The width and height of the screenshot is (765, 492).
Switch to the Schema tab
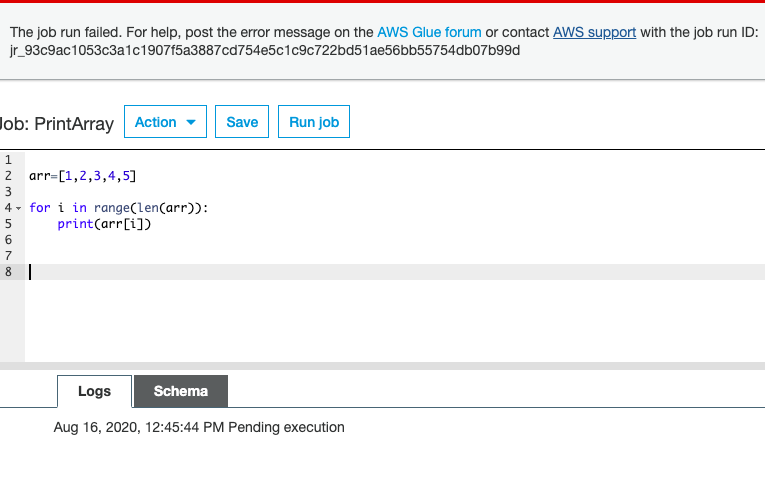tap(181, 391)
